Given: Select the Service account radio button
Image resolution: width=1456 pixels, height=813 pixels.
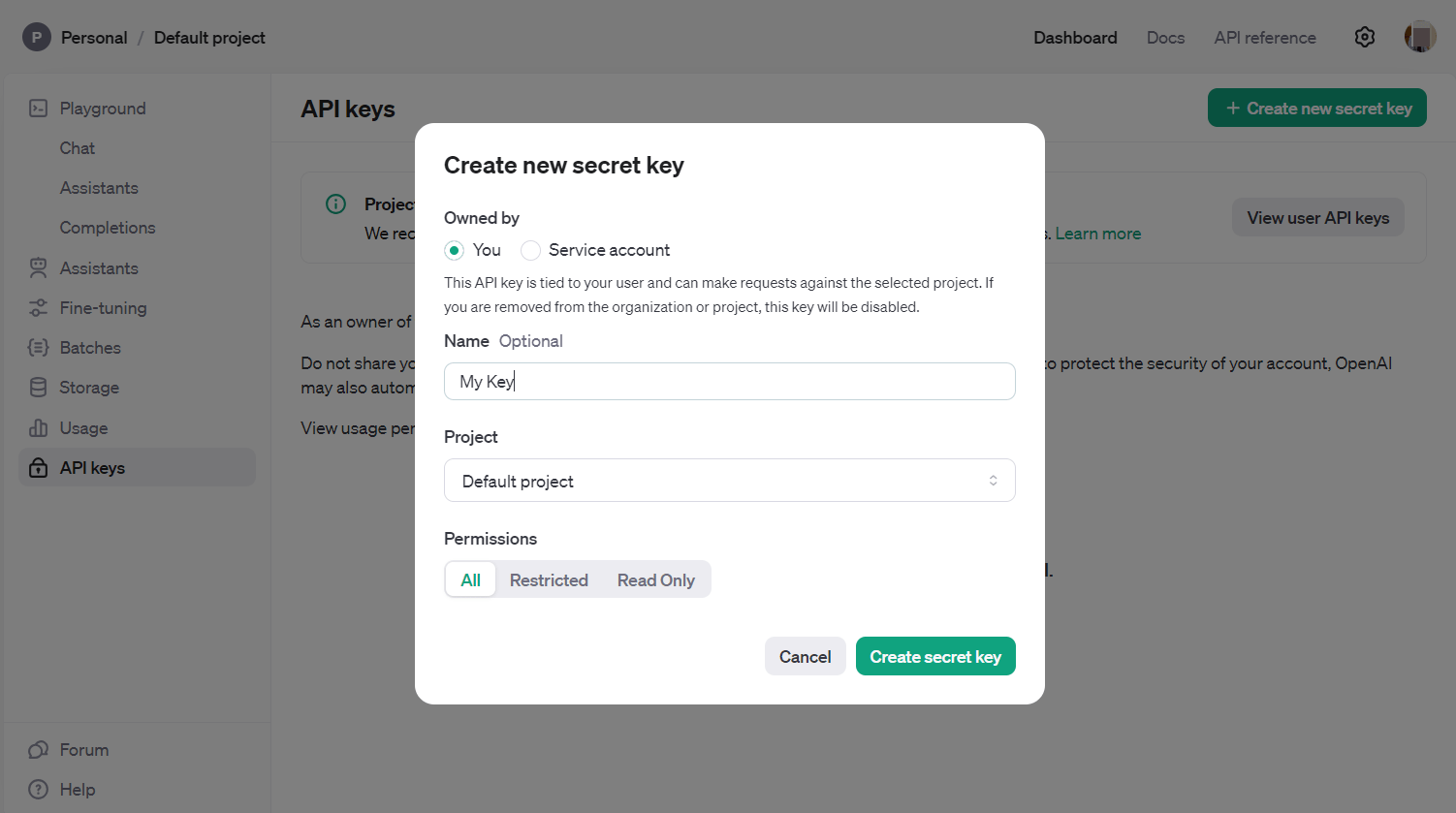Looking at the screenshot, I should [x=530, y=250].
